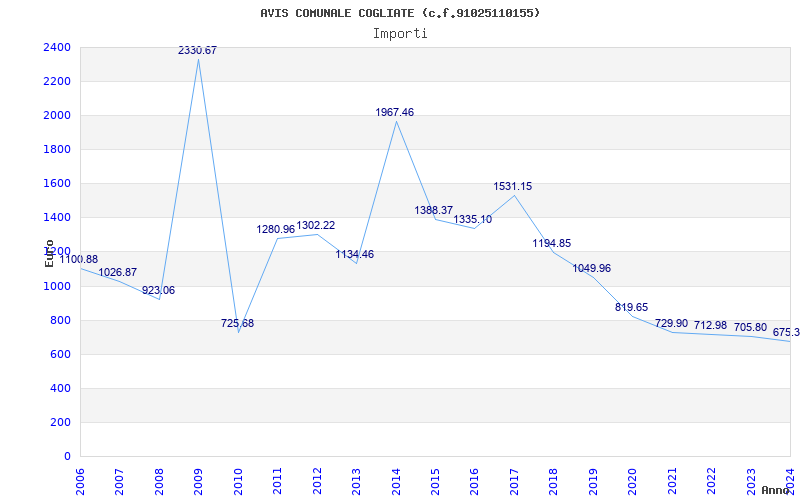Image resolution: width=800 pixels, height=500 pixels.
Task: Select the 1335.10 value label
Action: click(x=473, y=220)
